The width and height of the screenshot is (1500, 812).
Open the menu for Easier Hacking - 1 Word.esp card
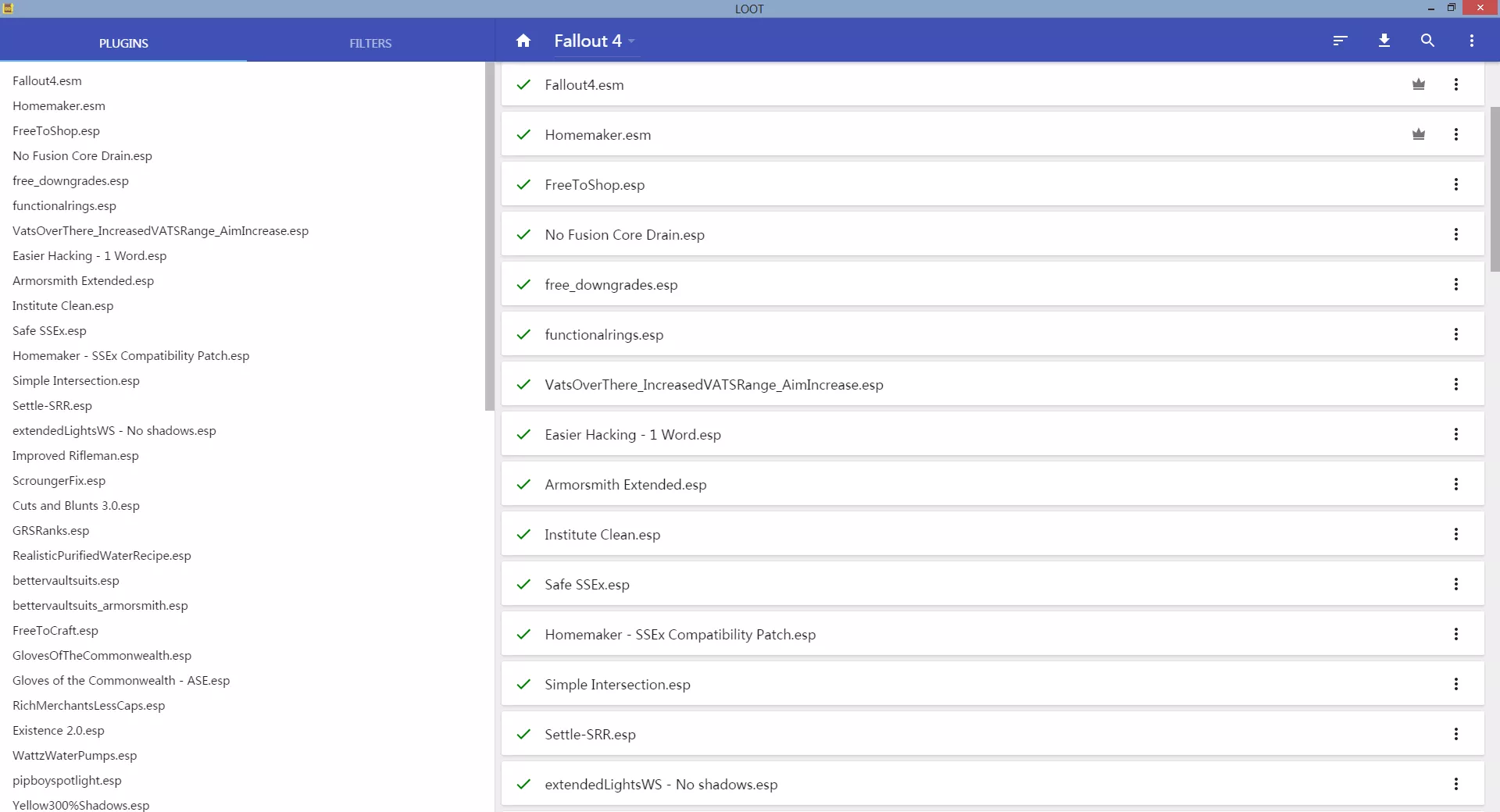[1456, 434]
